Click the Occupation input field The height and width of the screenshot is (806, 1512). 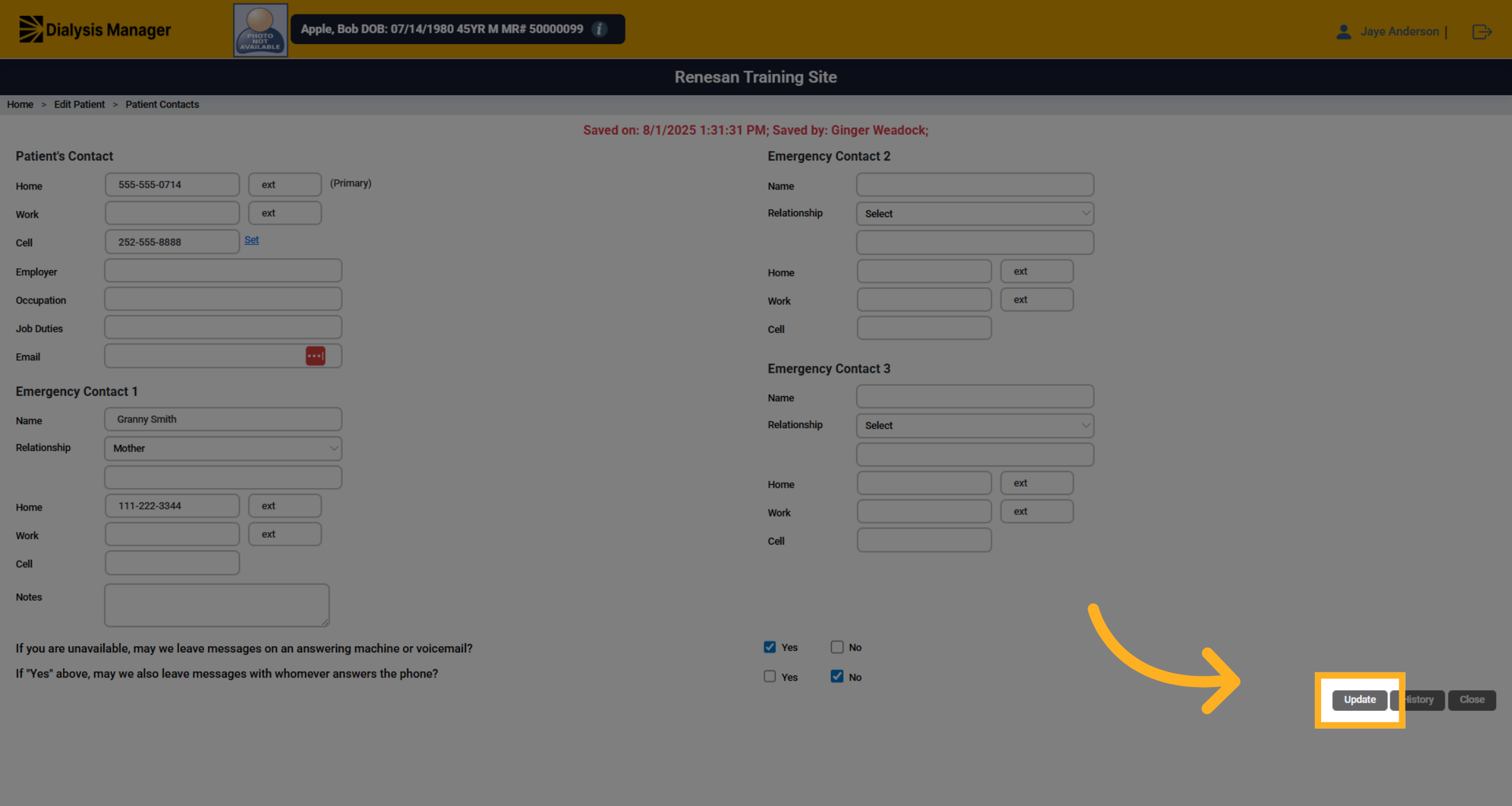coord(223,299)
